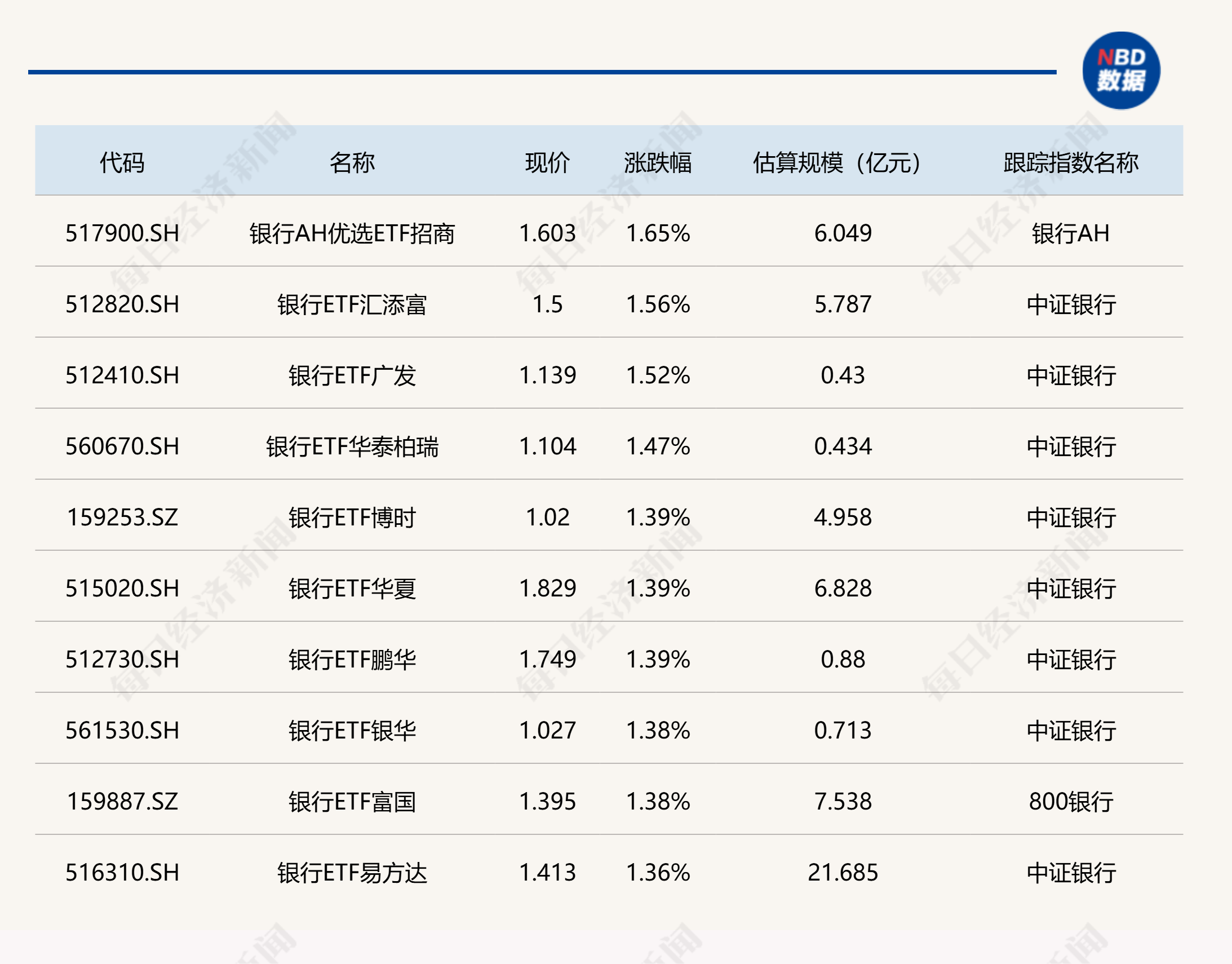
Task: Click code 512410.SH
Action: point(122,375)
